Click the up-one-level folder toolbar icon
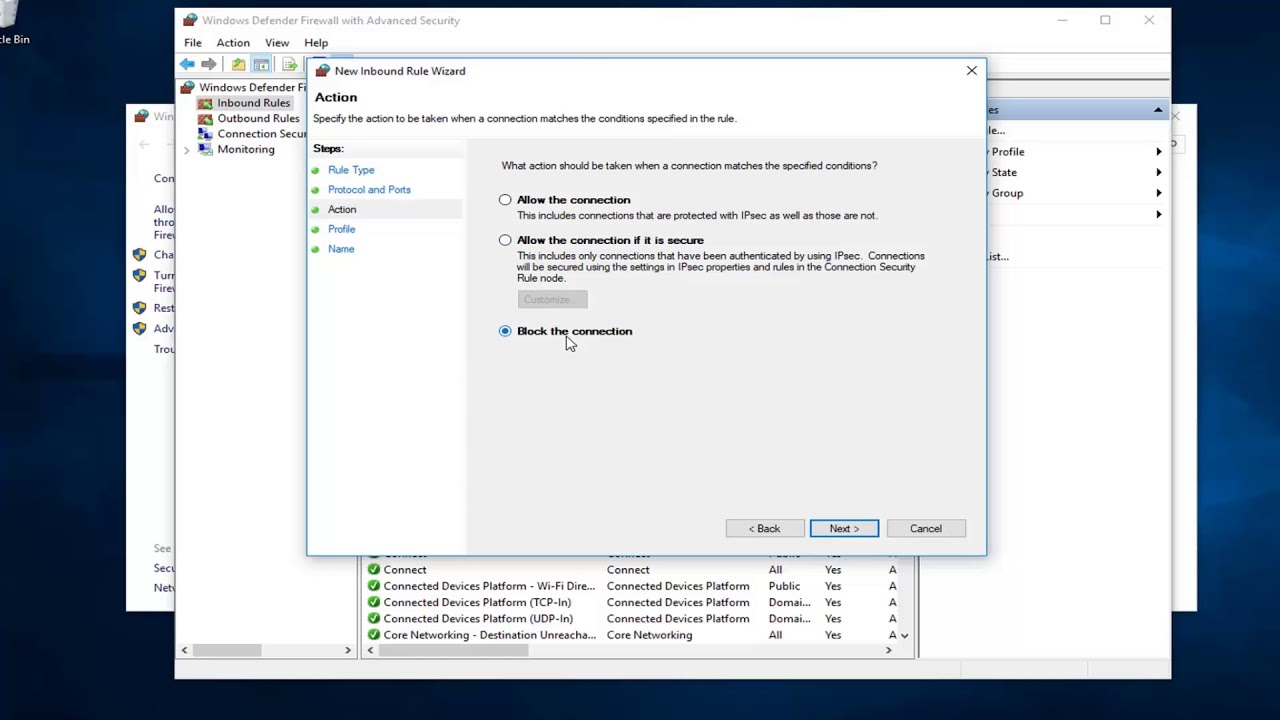 238,64
